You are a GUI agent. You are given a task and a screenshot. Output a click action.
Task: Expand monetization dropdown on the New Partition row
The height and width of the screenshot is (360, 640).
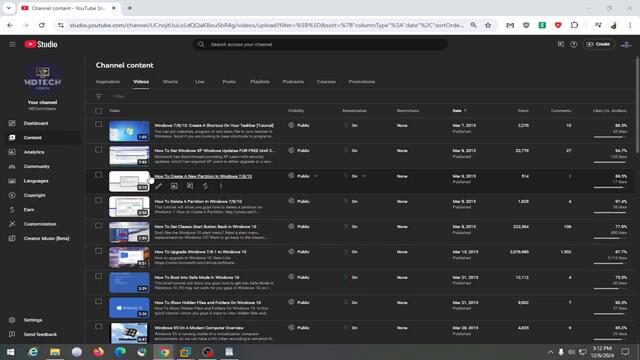[364, 176]
